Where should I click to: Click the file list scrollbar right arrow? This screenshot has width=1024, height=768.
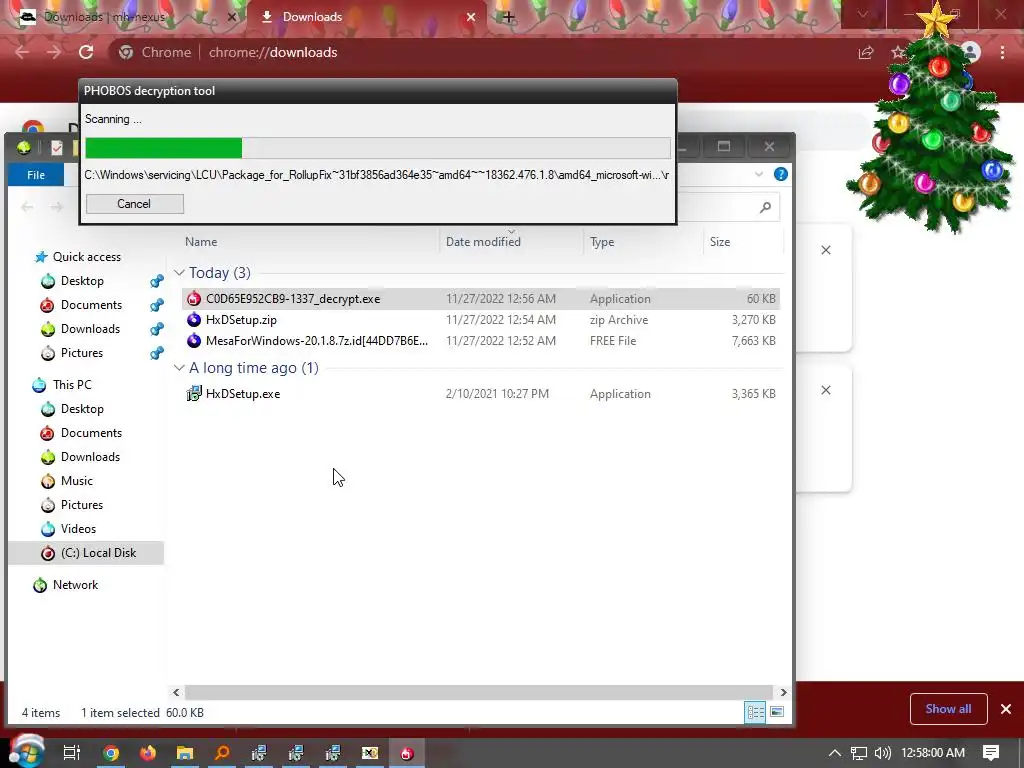[x=783, y=692]
